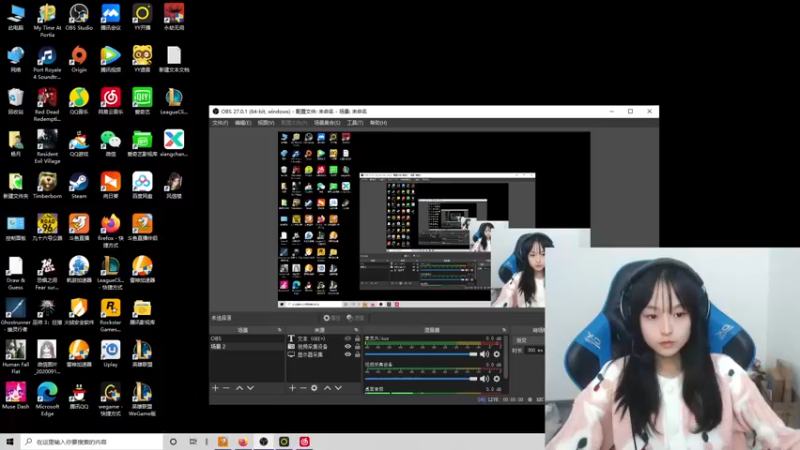Mute the first mixer channel speaker icon

pos(484,354)
